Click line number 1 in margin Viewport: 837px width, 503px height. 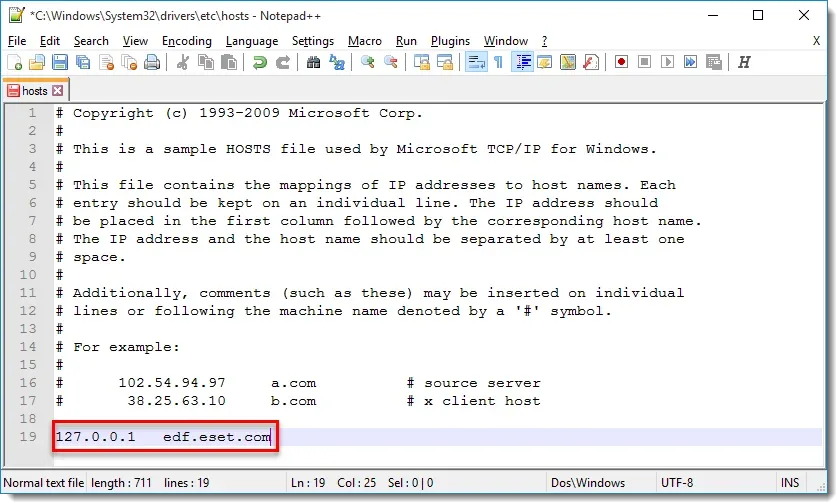[33, 113]
